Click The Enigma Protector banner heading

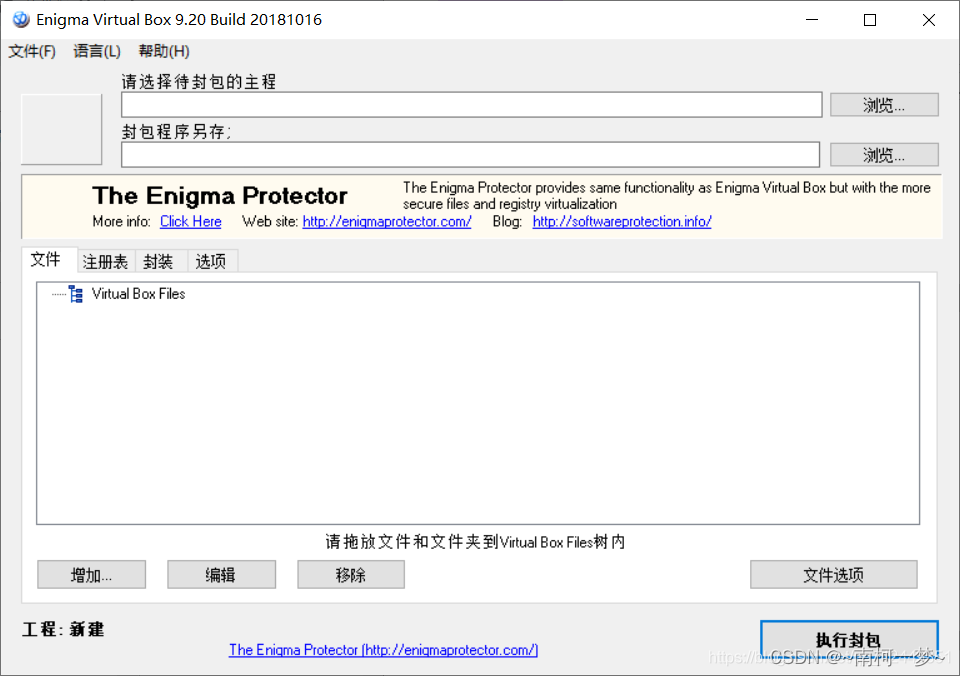pos(220,196)
